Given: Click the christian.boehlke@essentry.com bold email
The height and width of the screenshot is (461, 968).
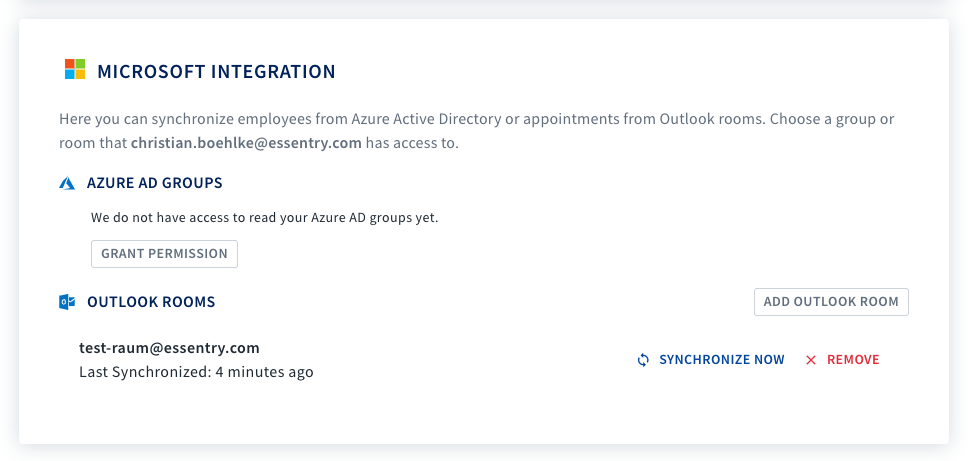Looking at the screenshot, I should coord(246,143).
